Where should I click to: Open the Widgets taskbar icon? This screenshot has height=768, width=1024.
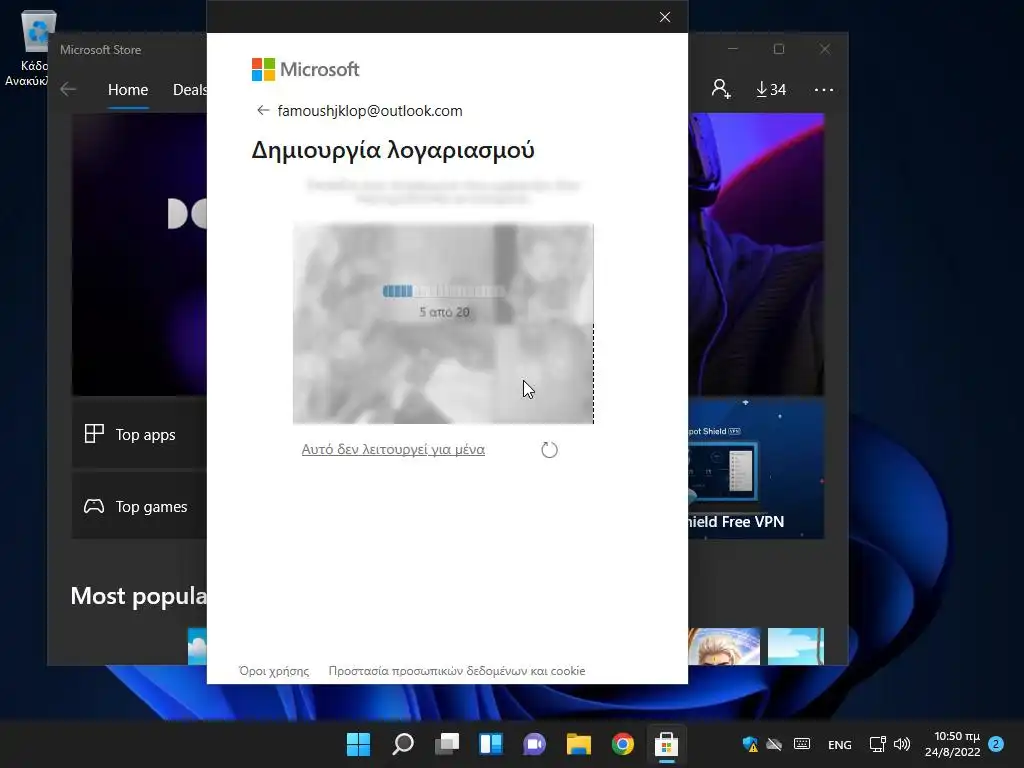tap(491, 744)
